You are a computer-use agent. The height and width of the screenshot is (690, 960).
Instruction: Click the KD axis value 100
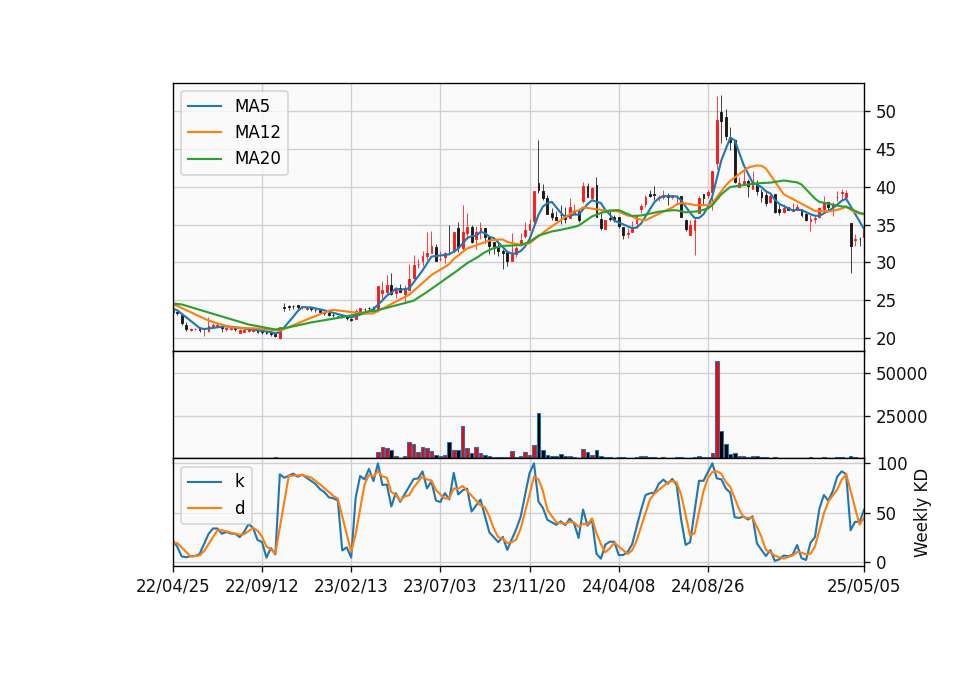point(891,464)
